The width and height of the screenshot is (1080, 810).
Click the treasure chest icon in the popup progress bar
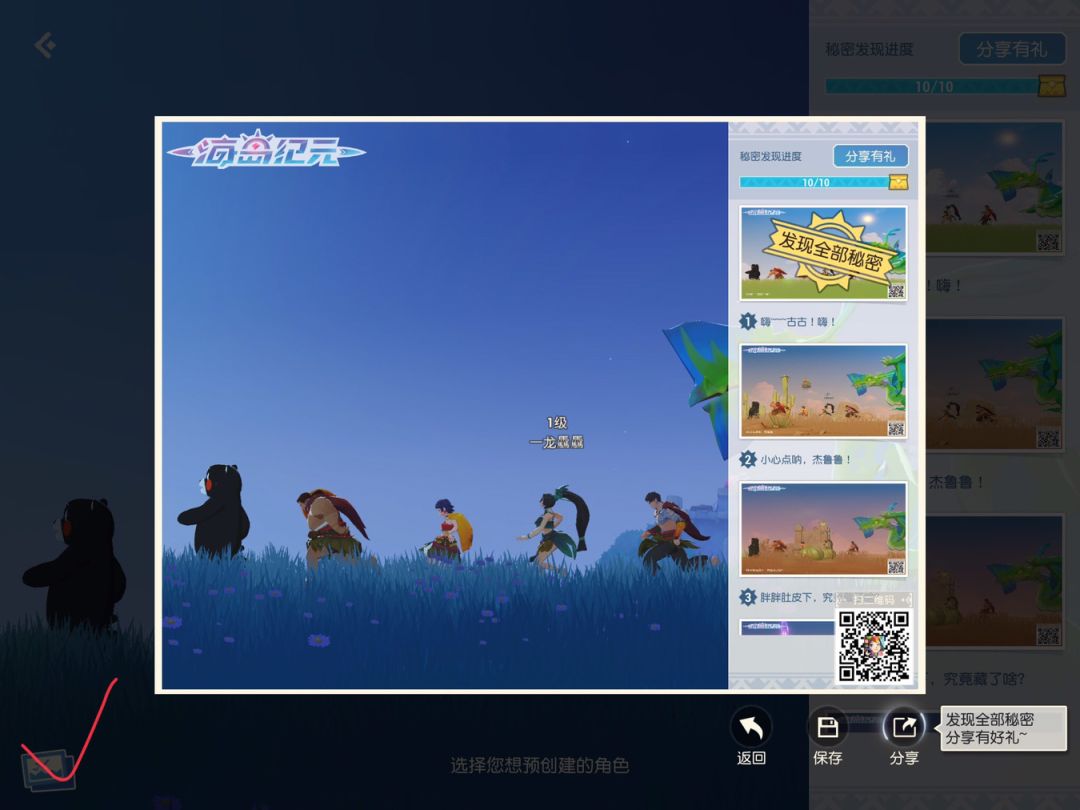point(898,183)
